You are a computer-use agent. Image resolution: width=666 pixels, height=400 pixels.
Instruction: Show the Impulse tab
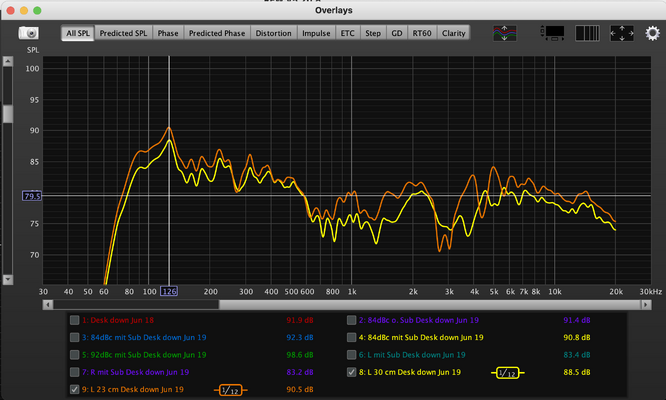pyautogui.click(x=316, y=33)
